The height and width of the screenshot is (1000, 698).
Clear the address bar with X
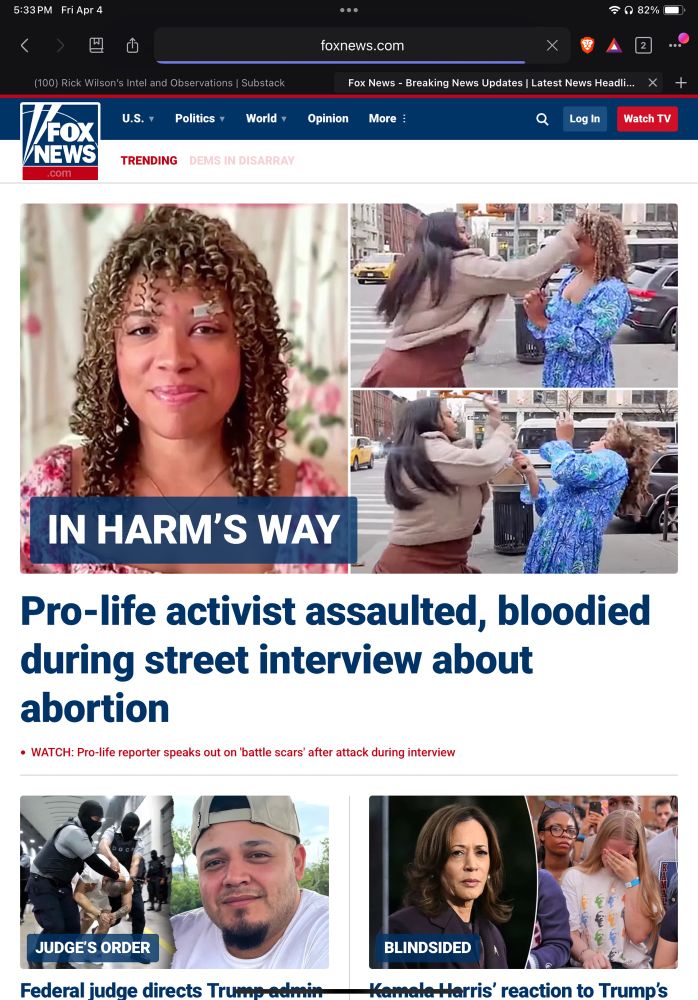(x=552, y=45)
